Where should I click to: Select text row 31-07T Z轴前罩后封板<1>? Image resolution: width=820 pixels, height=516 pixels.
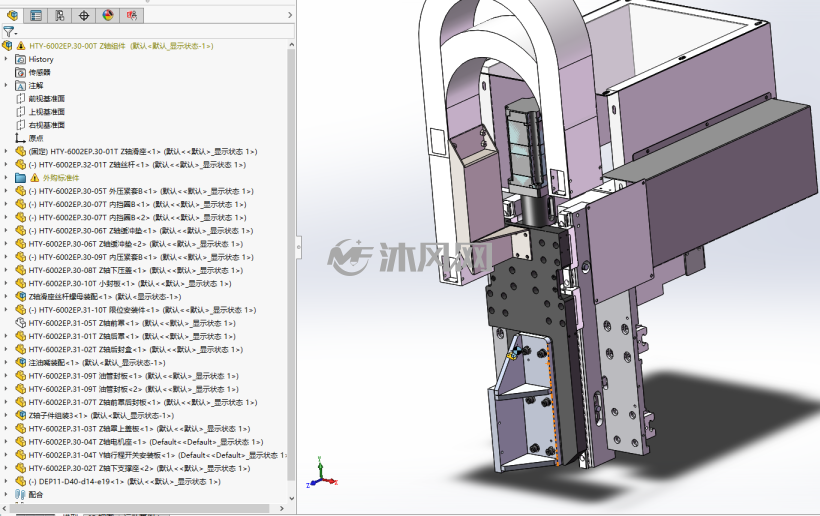pyautogui.click(x=143, y=402)
